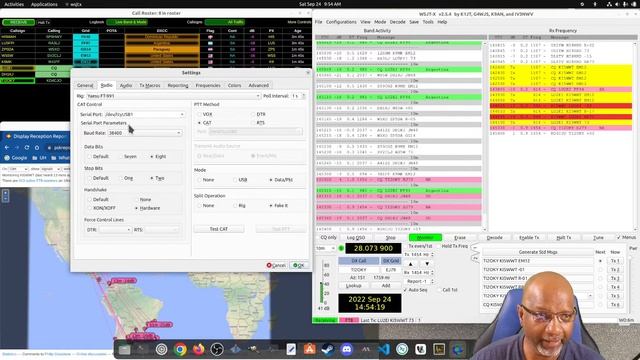Close the Settings dialog window

(308, 73)
